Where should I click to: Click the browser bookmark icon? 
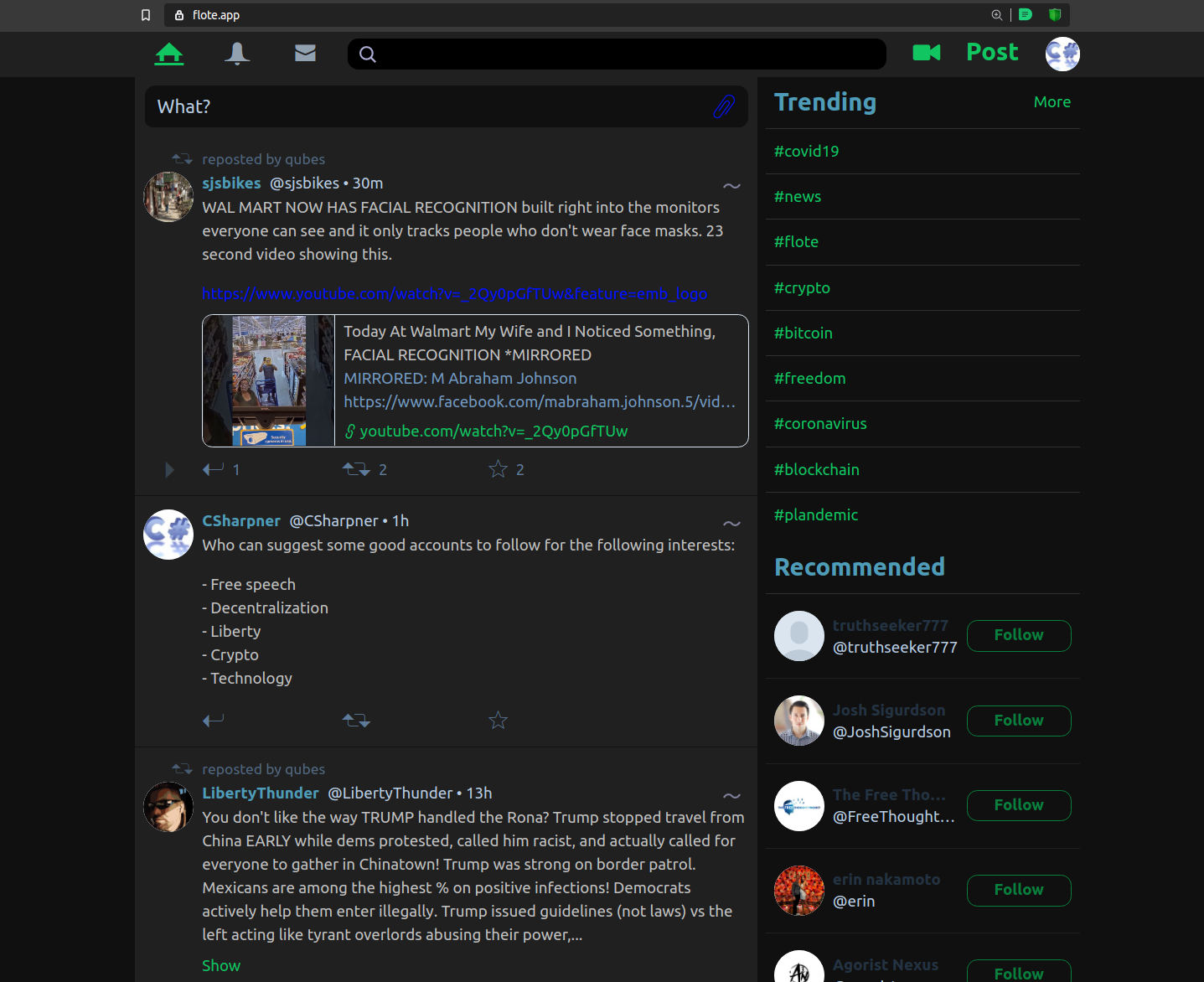click(146, 15)
